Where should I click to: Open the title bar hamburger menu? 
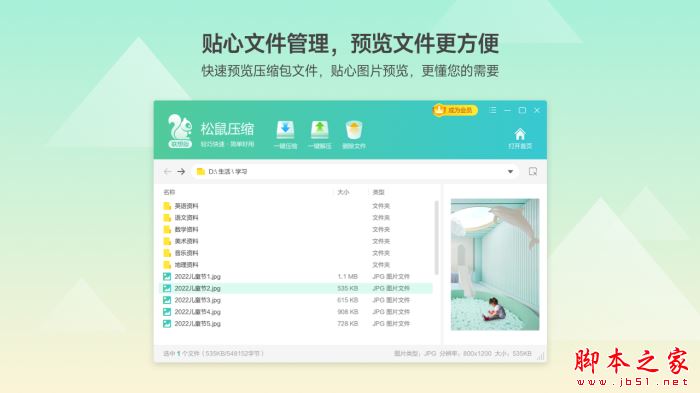492,110
